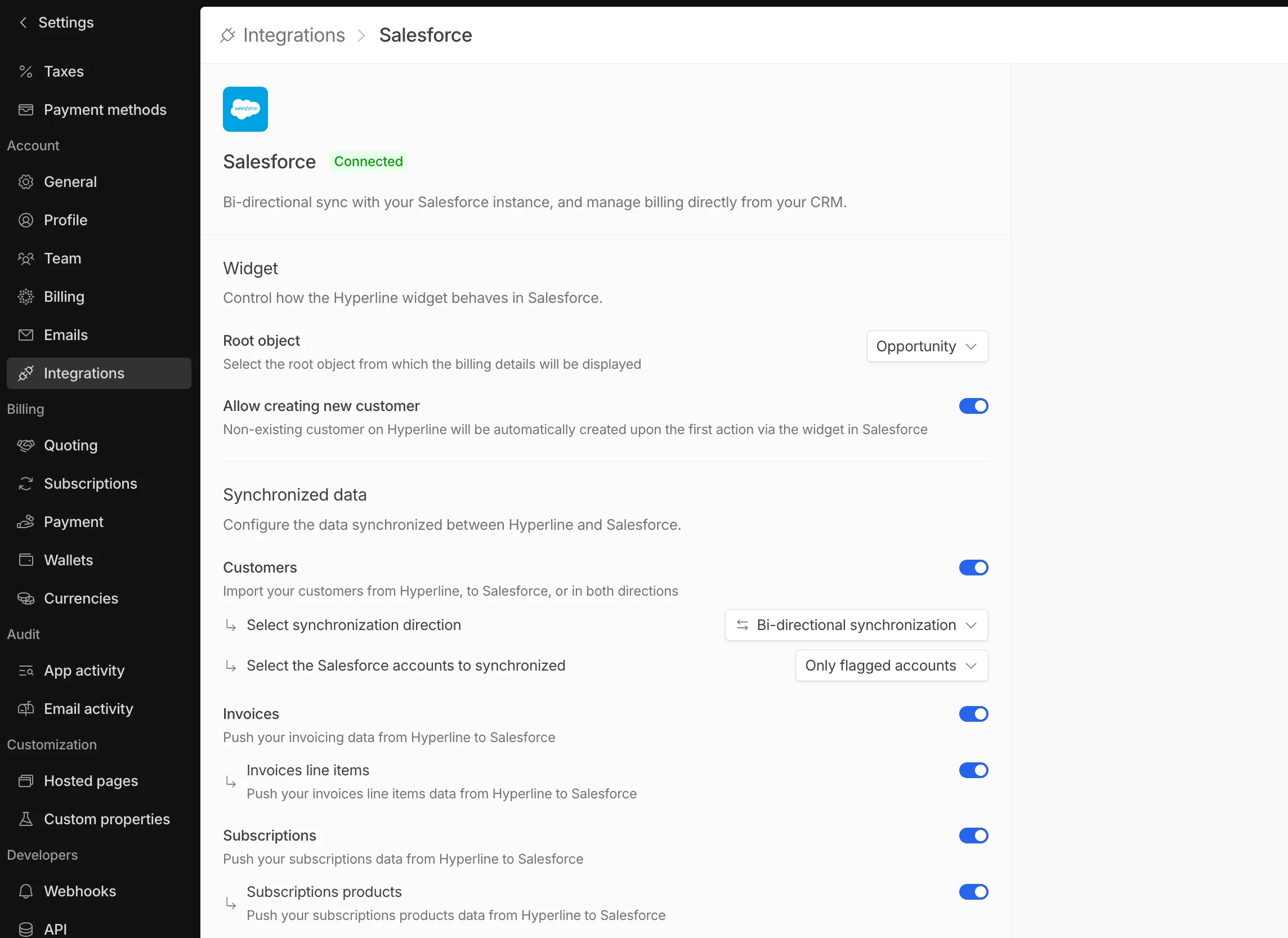Click the Custom properties flask icon
Viewport: 1288px width, 938px height.
[25, 819]
